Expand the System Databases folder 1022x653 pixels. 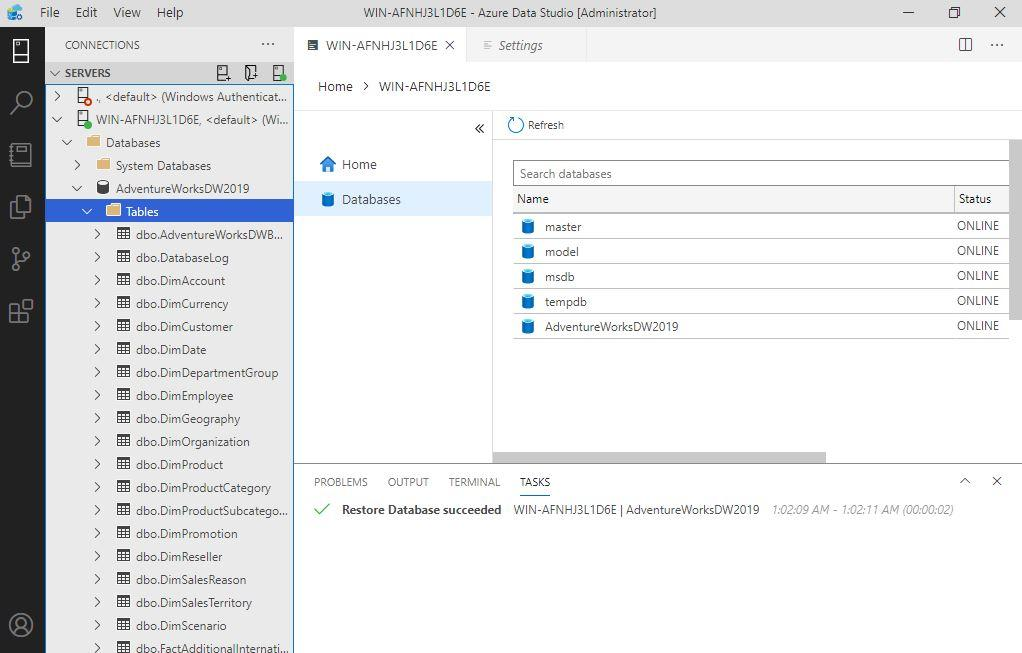pos(78,165)
